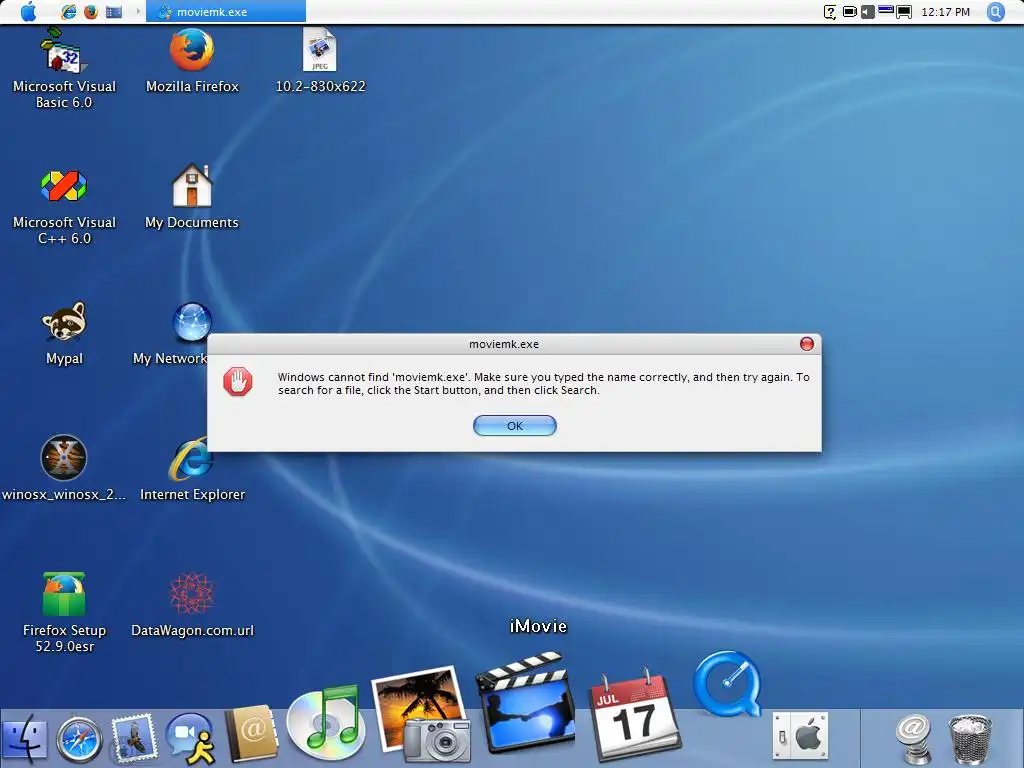Open iMovie clapperboard in the dock

[526, 701]
